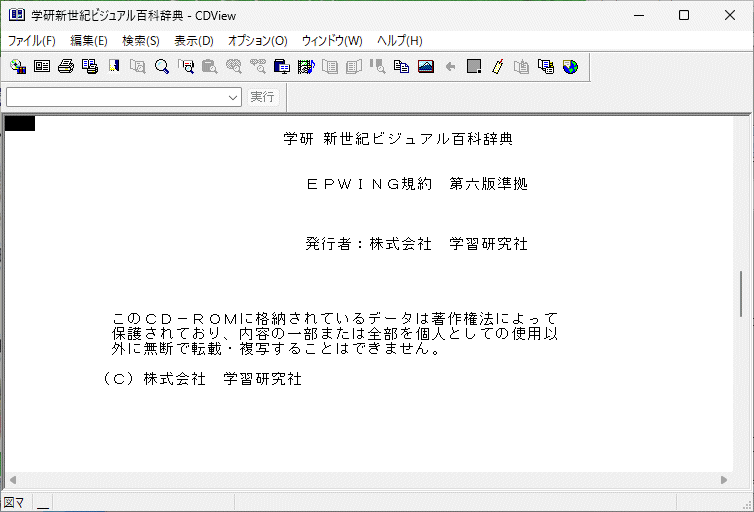Click the horizontal scrollbar right arrow

724,480
